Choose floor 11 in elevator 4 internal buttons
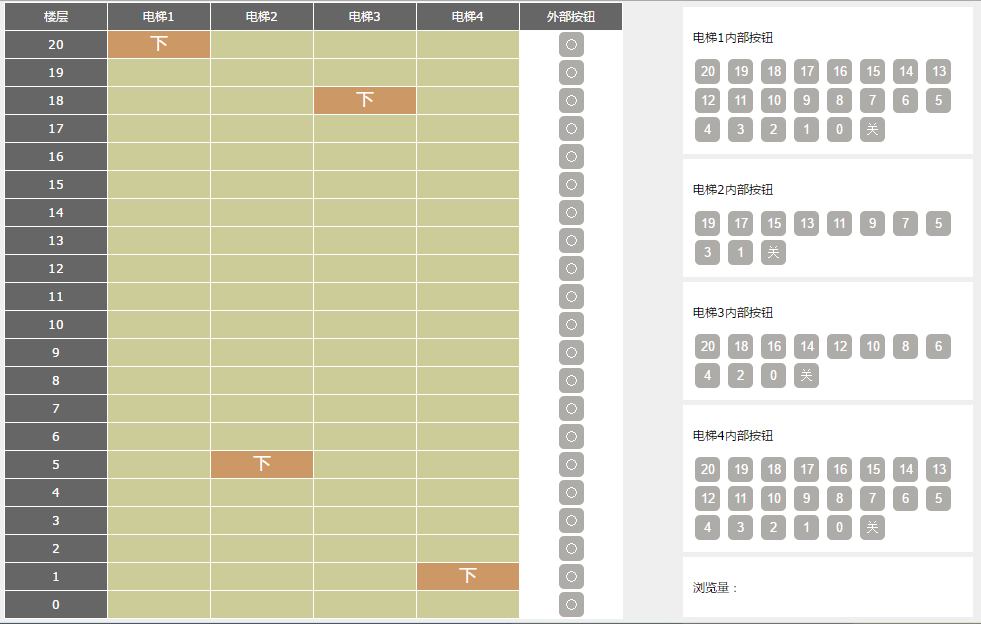Viewport: 981px width, 624px height. (740, 498)
